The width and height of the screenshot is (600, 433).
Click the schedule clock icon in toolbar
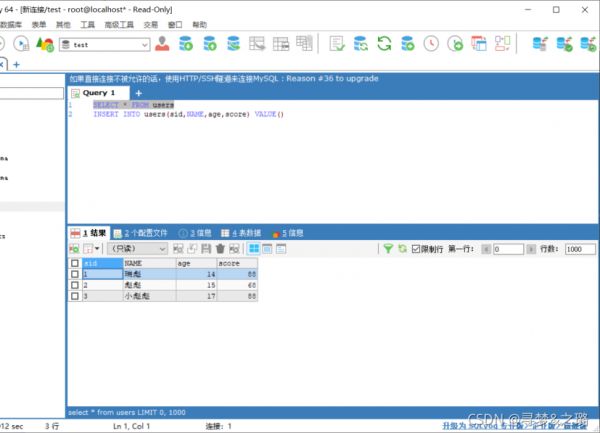431,44
